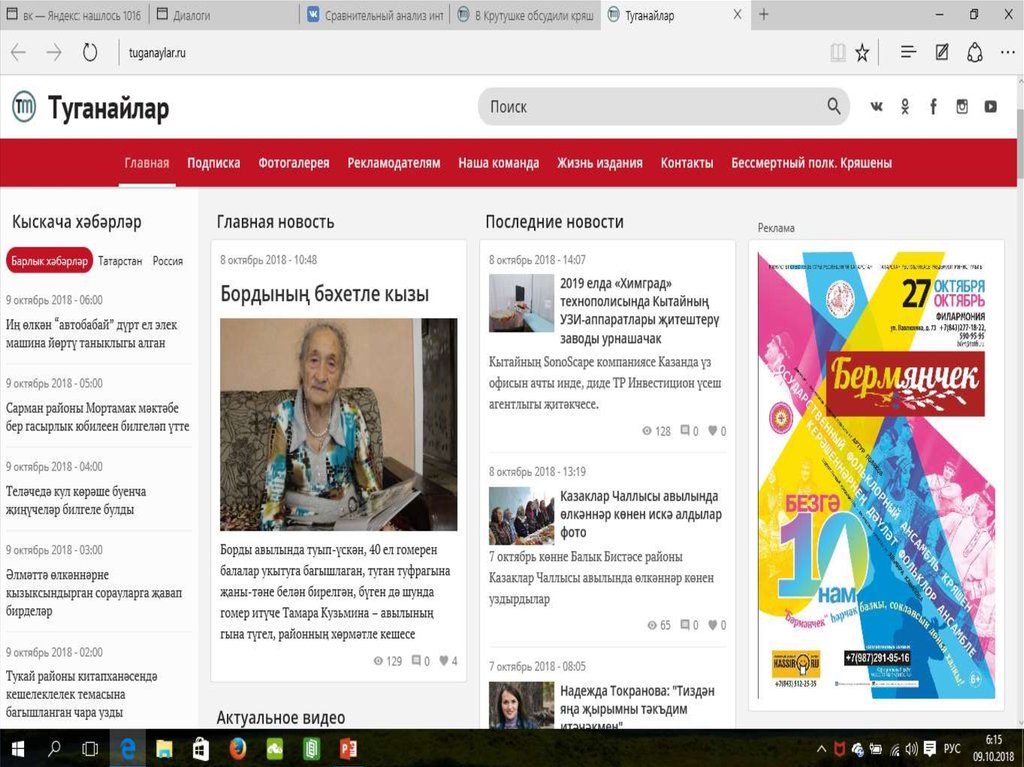This screenshot has height=767, width=1024.
Task: Open the VK social page icon
Action: 877,107
